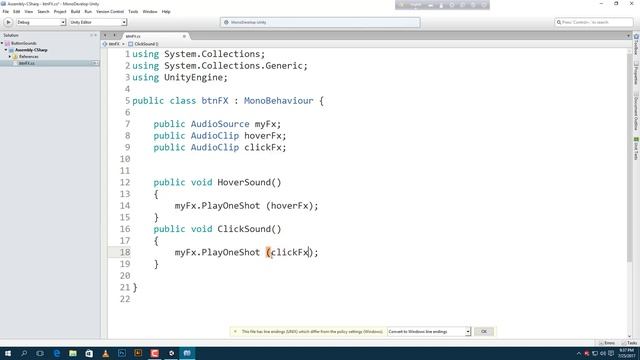Viewport: 640px width, 360px height.
Task: Open the Run menu
Action: pos(88,11)
